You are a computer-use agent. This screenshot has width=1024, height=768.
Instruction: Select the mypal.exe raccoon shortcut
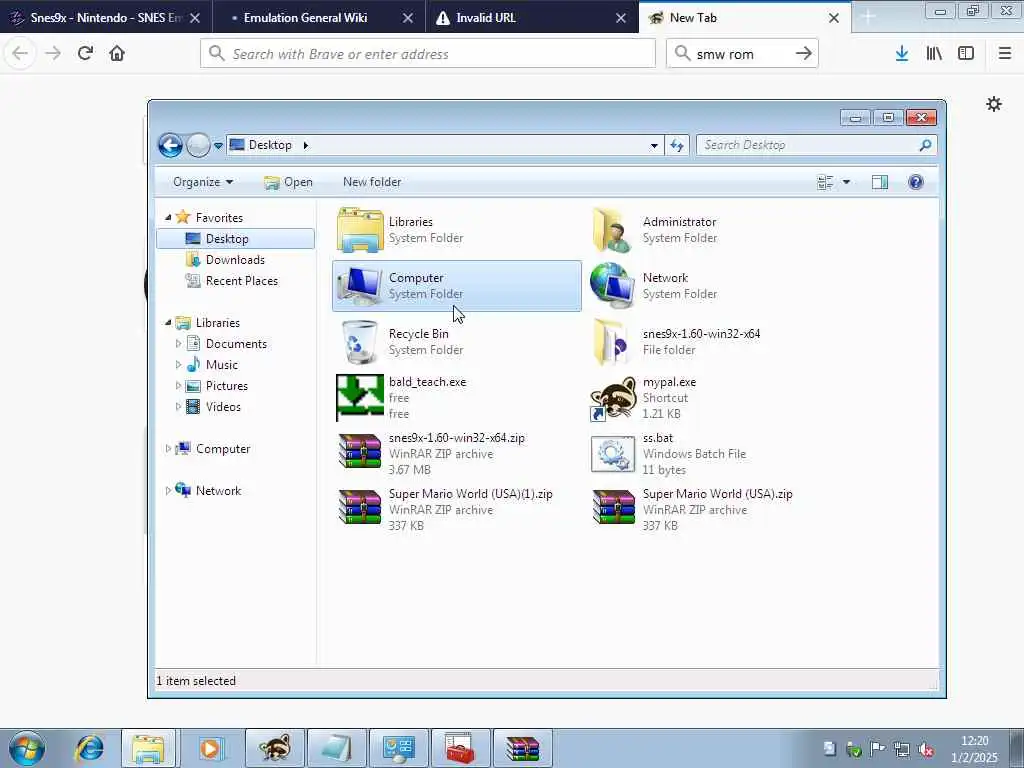(613, 398)
